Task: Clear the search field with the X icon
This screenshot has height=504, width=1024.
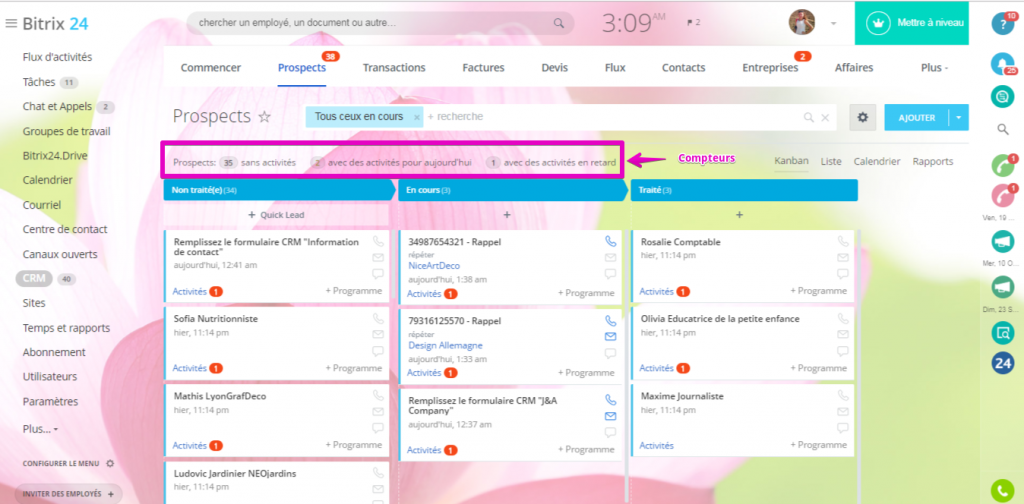Action: pos(825,118)
